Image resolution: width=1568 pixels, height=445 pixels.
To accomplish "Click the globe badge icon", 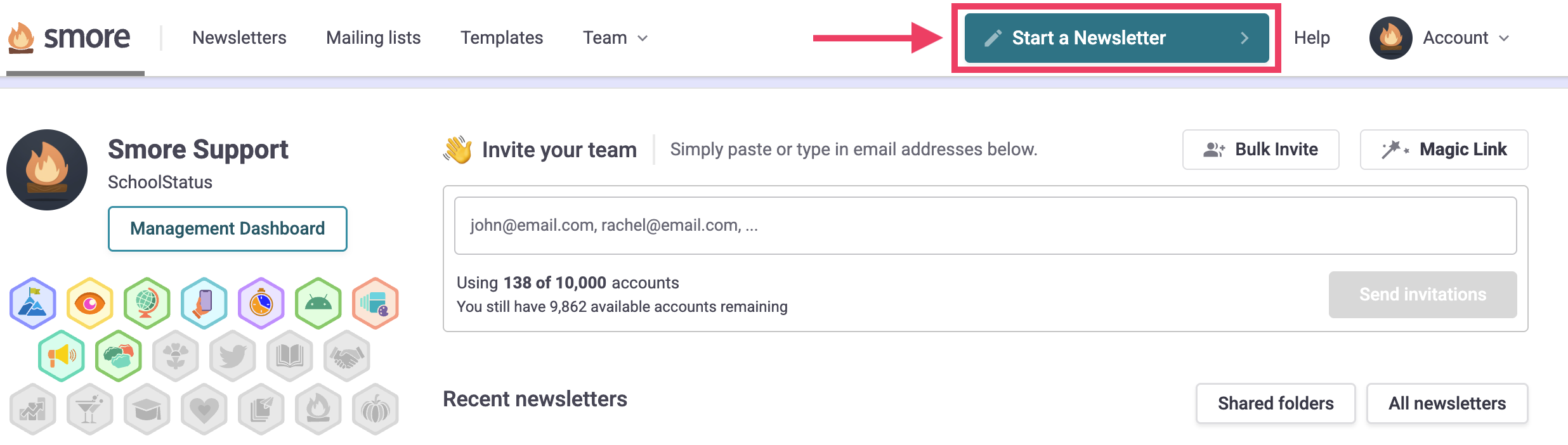I will coord(147,303).
